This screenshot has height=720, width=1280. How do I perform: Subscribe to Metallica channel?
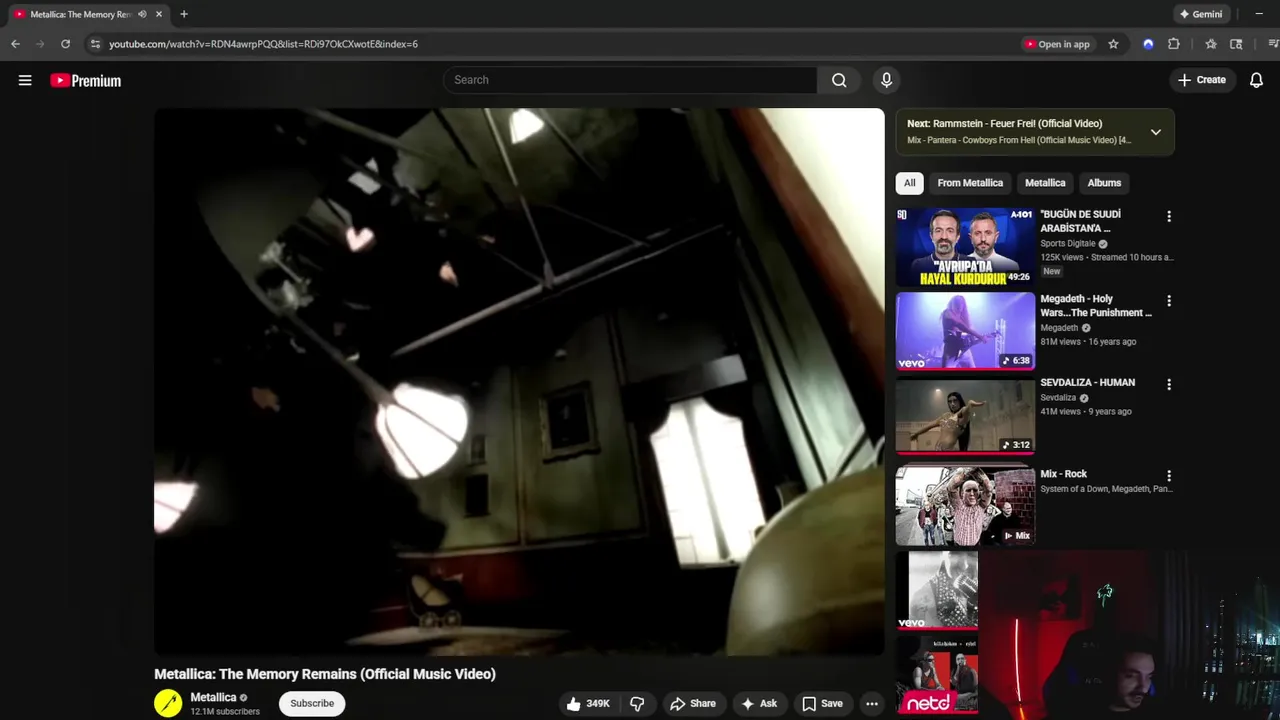[x=312, y=704]
